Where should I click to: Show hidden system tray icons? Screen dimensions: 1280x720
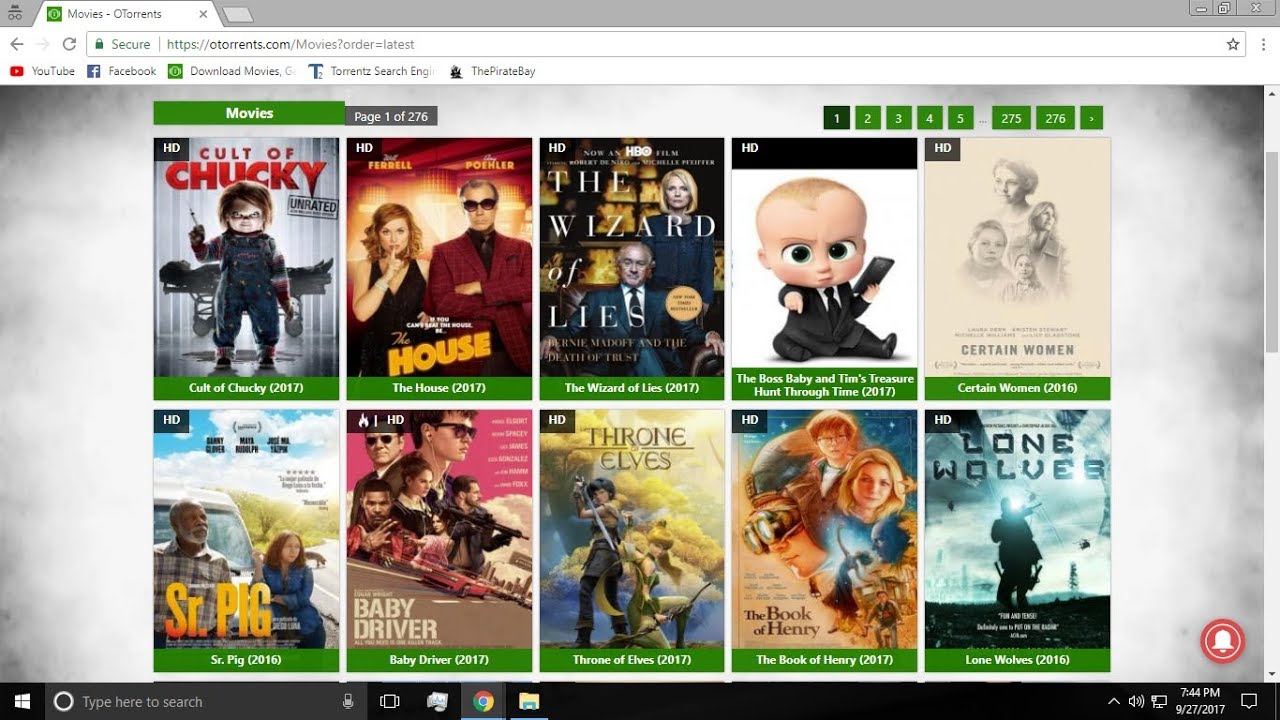(1114, 701)
